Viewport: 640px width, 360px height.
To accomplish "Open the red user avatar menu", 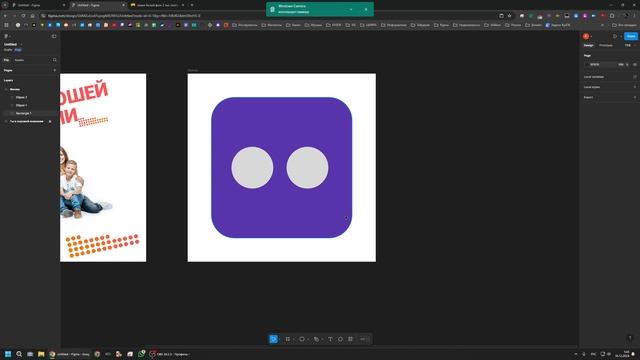I will point(586,36).
